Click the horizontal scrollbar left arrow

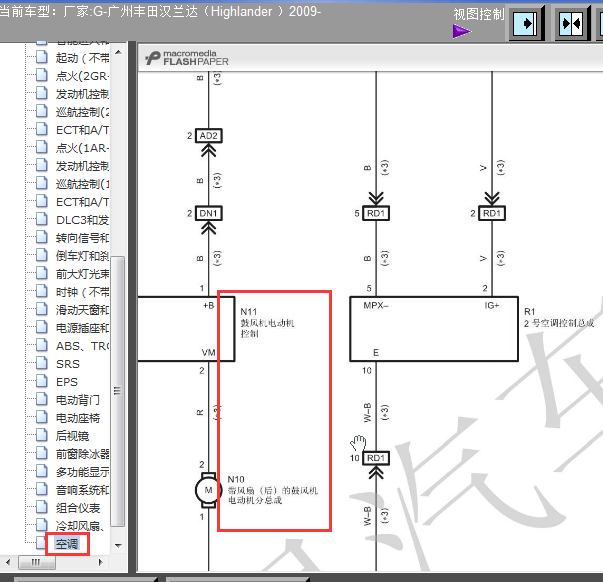tap(8, 562)
